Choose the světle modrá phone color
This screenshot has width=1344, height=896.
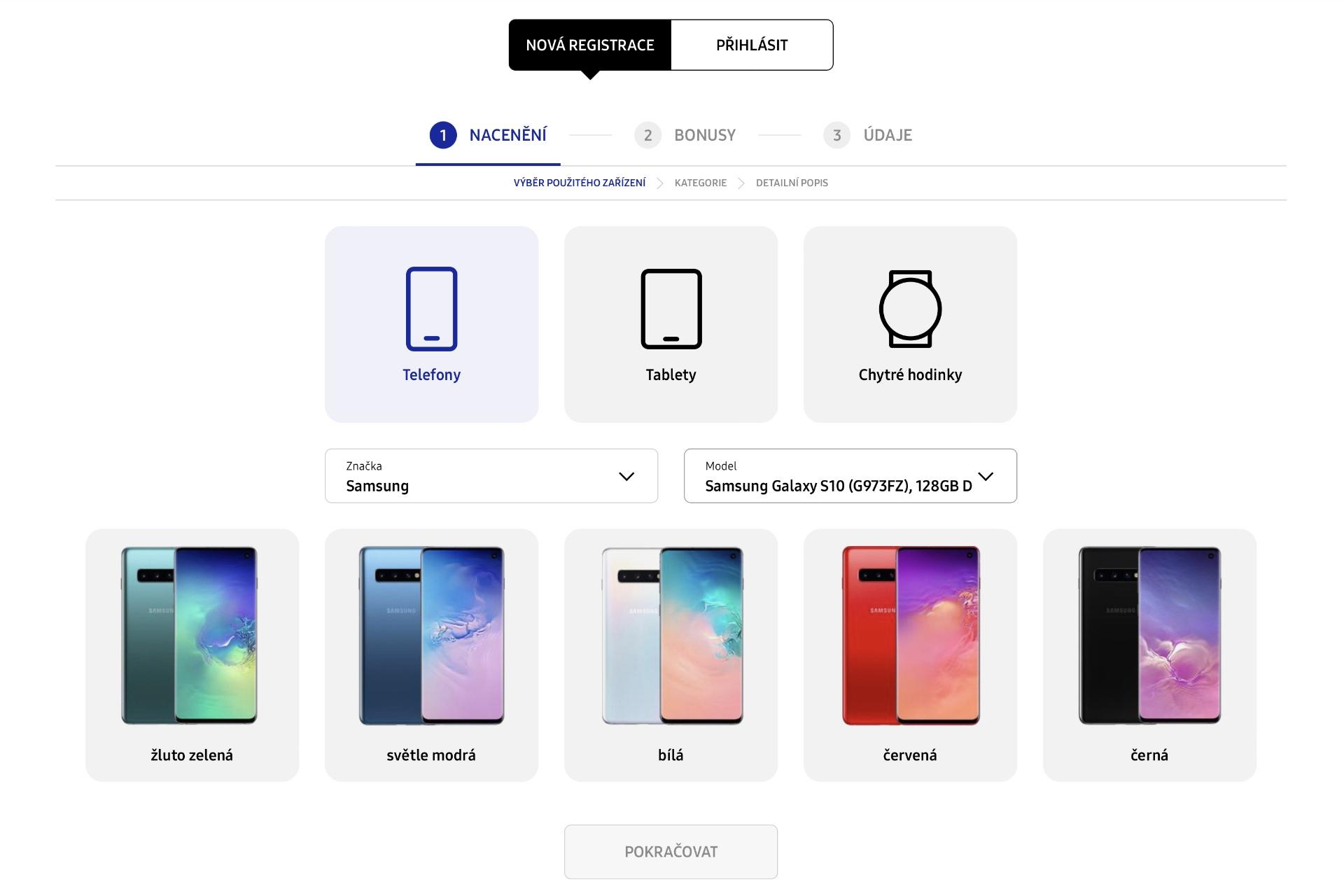pos(431,655)
